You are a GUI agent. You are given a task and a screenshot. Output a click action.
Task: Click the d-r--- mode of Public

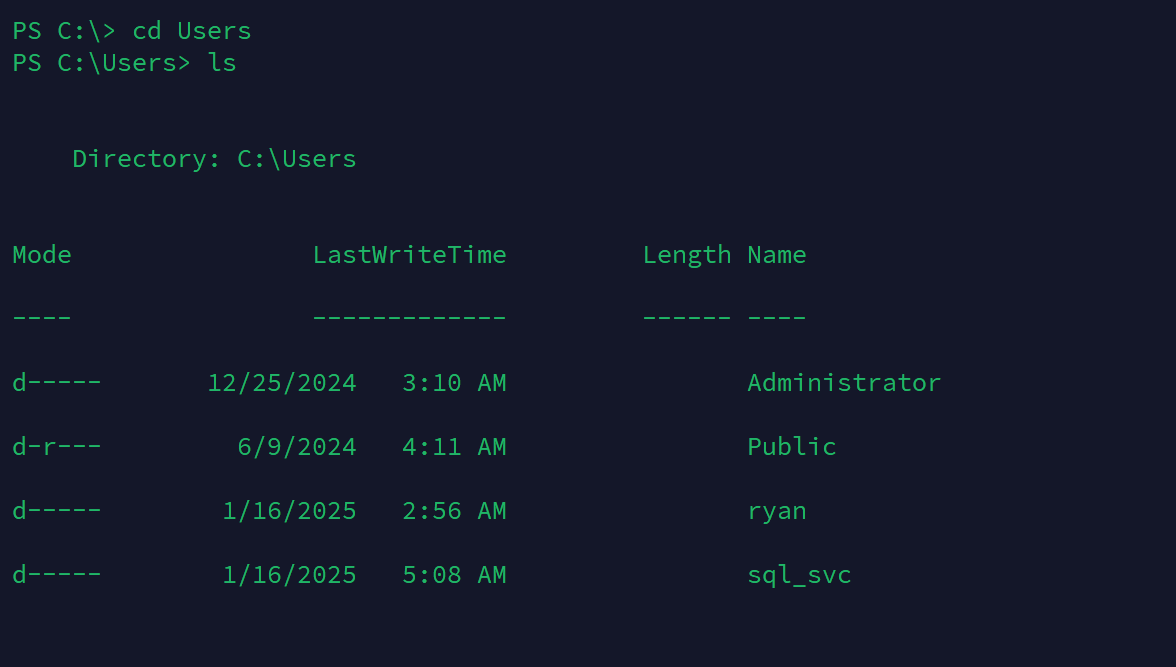(x=57, y=446)
